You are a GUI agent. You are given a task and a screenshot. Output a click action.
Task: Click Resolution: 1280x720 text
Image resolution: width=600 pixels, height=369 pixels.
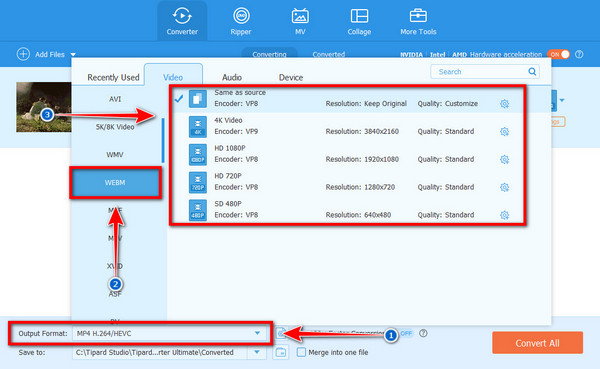(360, 187)
